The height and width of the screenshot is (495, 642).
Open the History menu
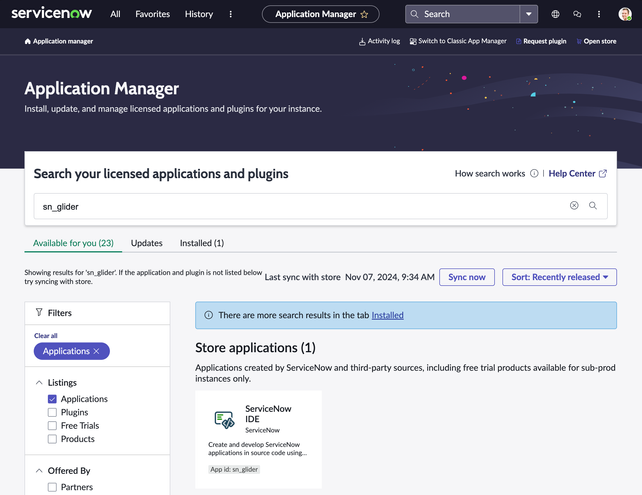199,14
